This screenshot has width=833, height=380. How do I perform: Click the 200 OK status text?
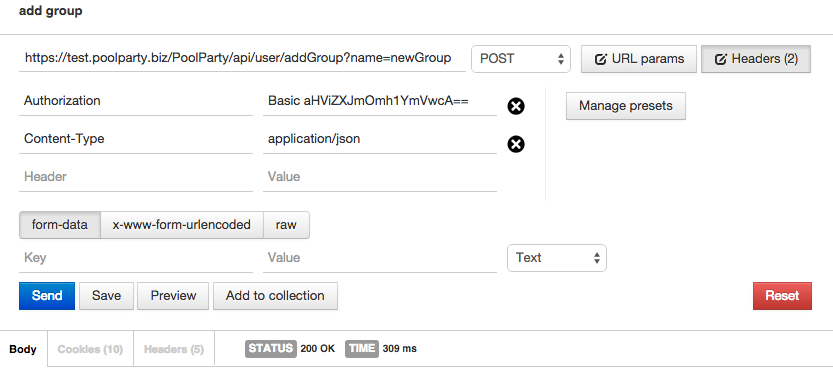[x=318, y=349]
